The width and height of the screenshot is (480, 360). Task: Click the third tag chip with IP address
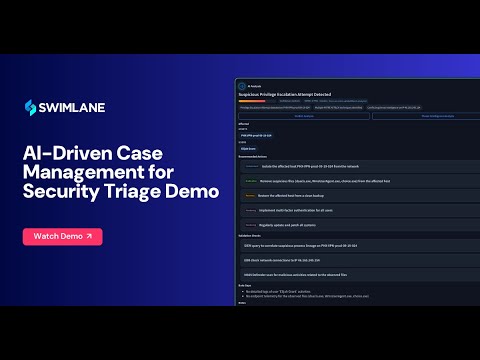[394, 108]
